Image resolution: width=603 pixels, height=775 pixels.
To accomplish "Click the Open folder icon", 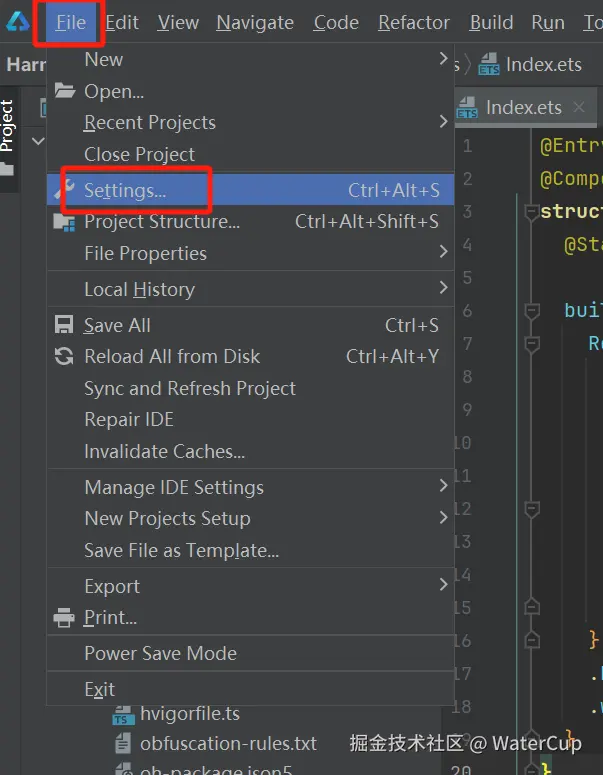I will tap(65, 91).
